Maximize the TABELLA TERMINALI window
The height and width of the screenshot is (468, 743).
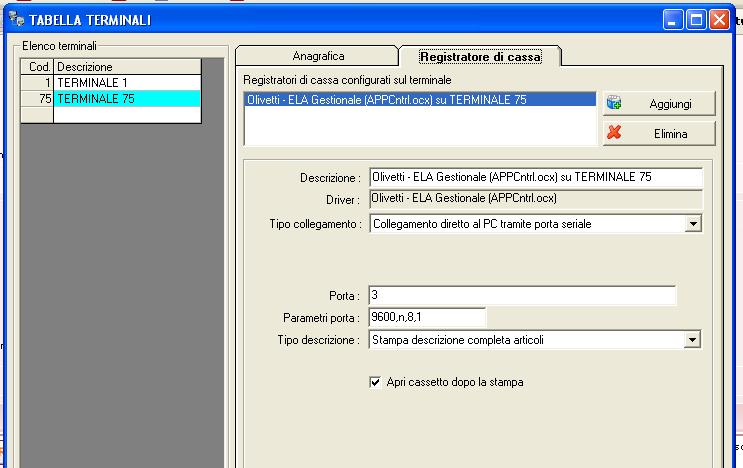(x=696, y=20)
